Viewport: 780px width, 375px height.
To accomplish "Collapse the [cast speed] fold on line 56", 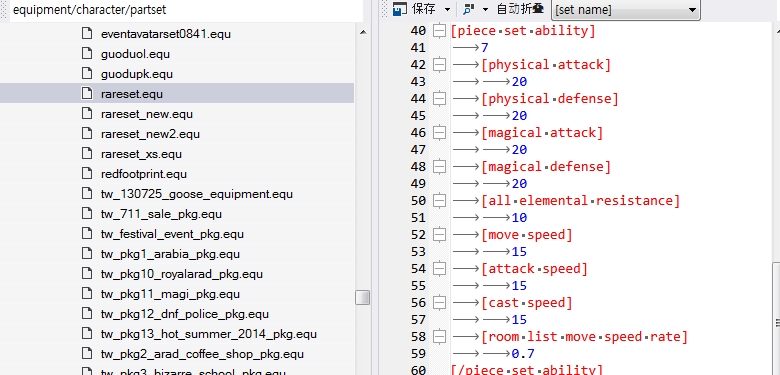I will (x=439, y=303).
